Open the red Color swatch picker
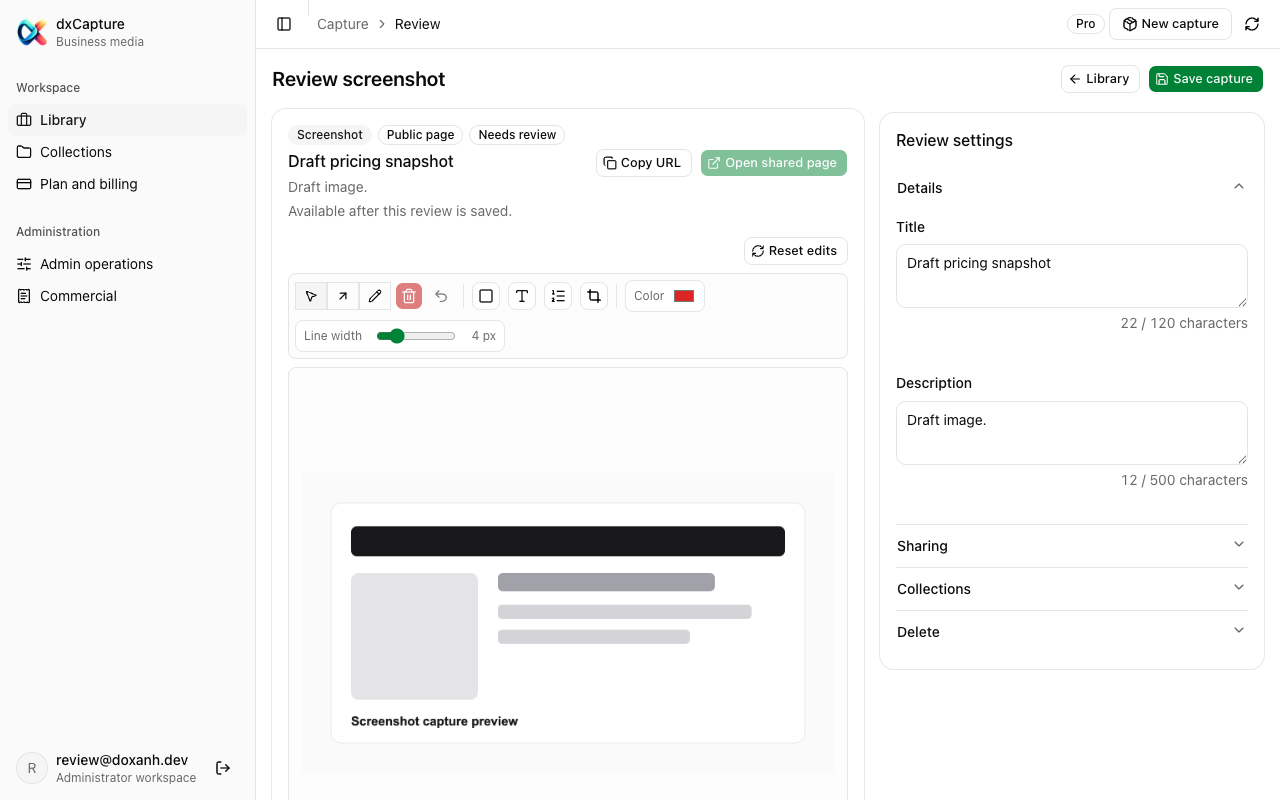This screenshot has height=800, width=1280. tap(684, 296)
